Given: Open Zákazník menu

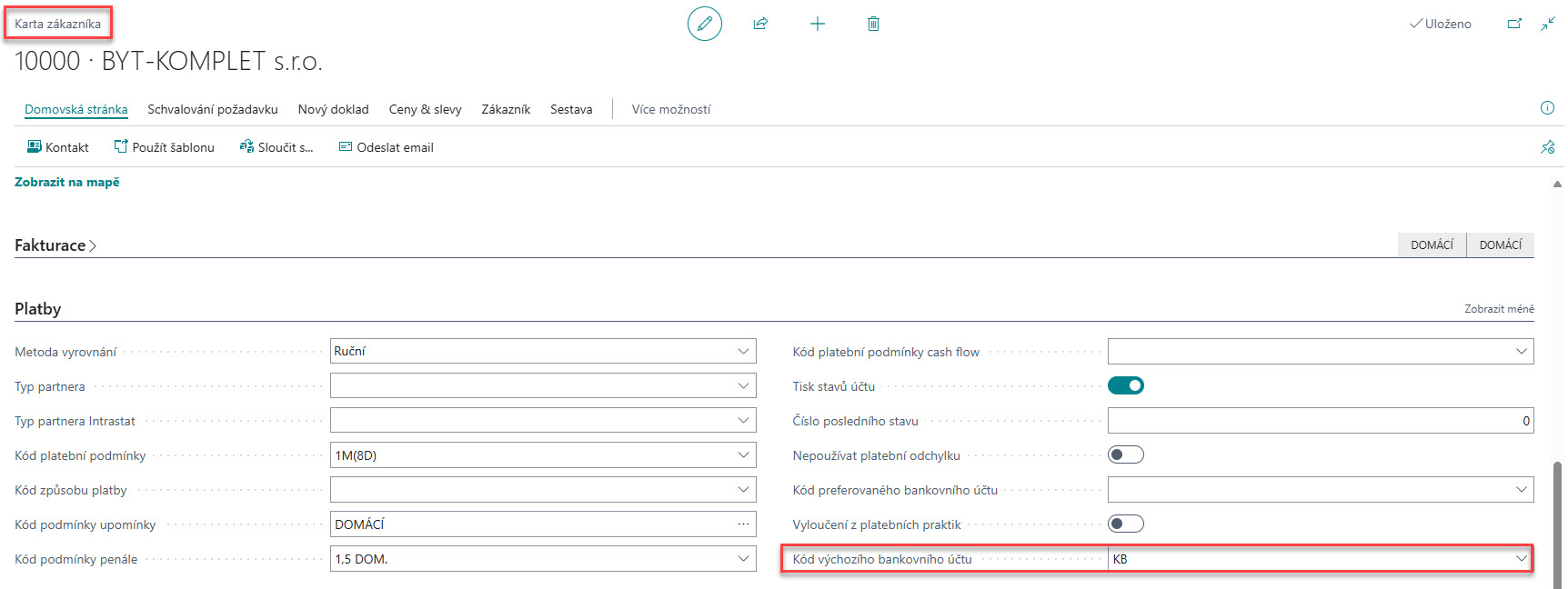Looking at the screenshot, I should click(506, 109).
